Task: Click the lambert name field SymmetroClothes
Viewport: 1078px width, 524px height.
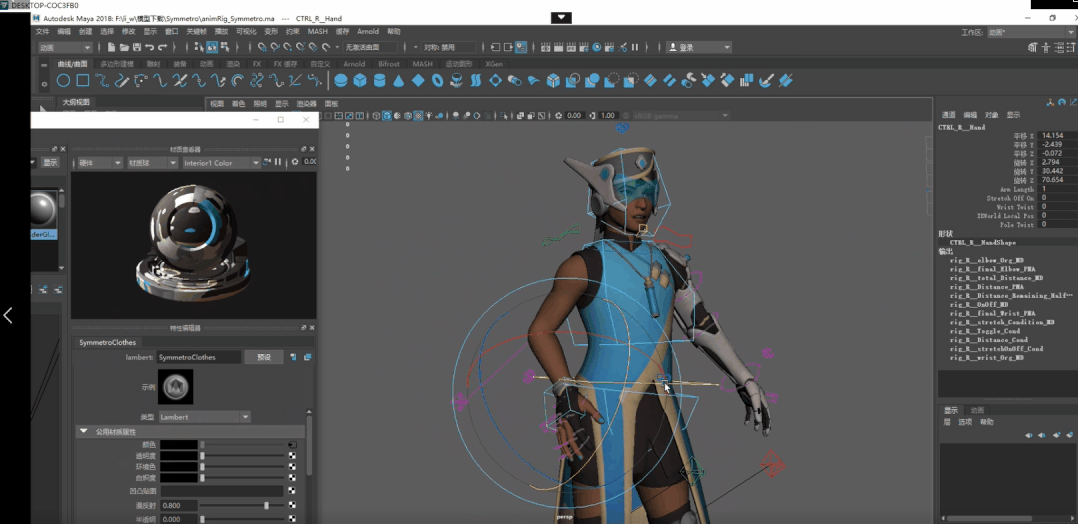Action: pos(199,357)
